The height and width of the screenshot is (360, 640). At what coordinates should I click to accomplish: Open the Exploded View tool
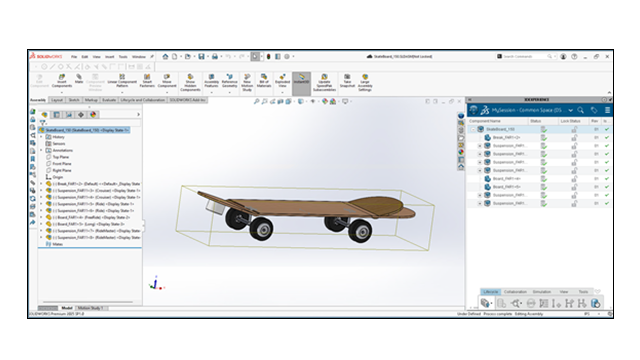(282, 81)
